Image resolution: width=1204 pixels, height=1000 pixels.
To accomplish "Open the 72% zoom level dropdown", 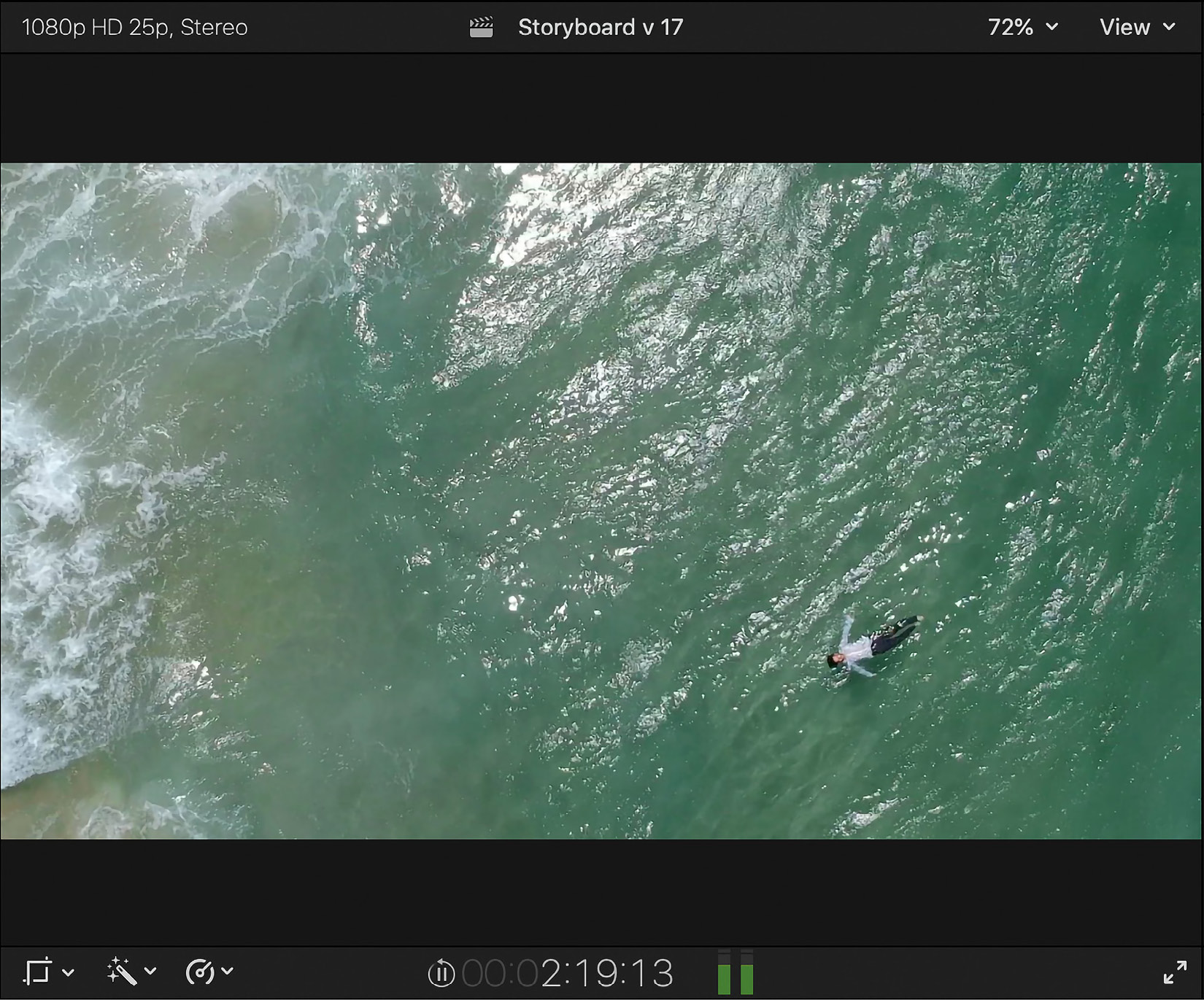I will pyautogui.click(x=1022, y=27).
